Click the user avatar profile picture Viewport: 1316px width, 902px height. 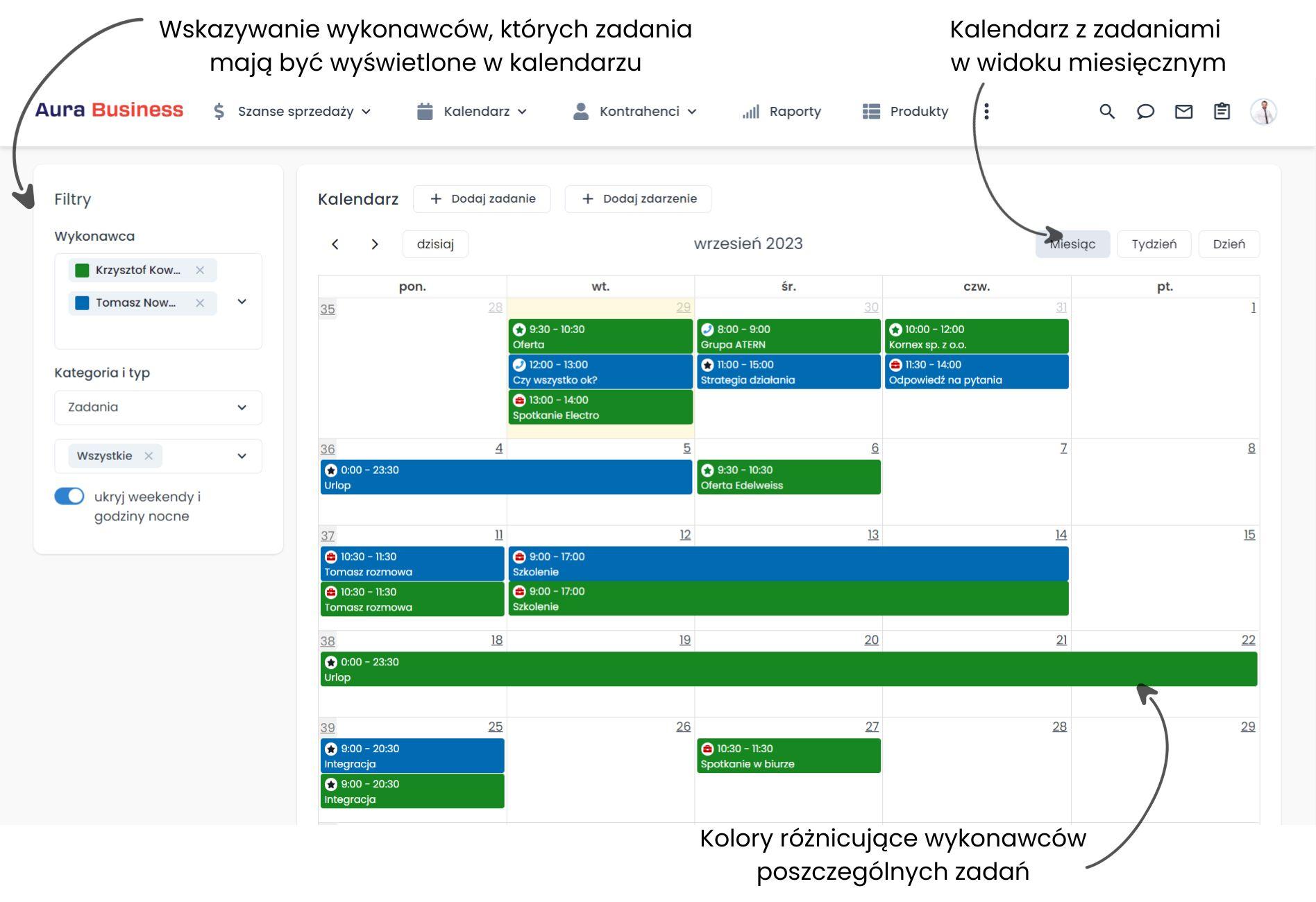click(x=1263, y=112)
